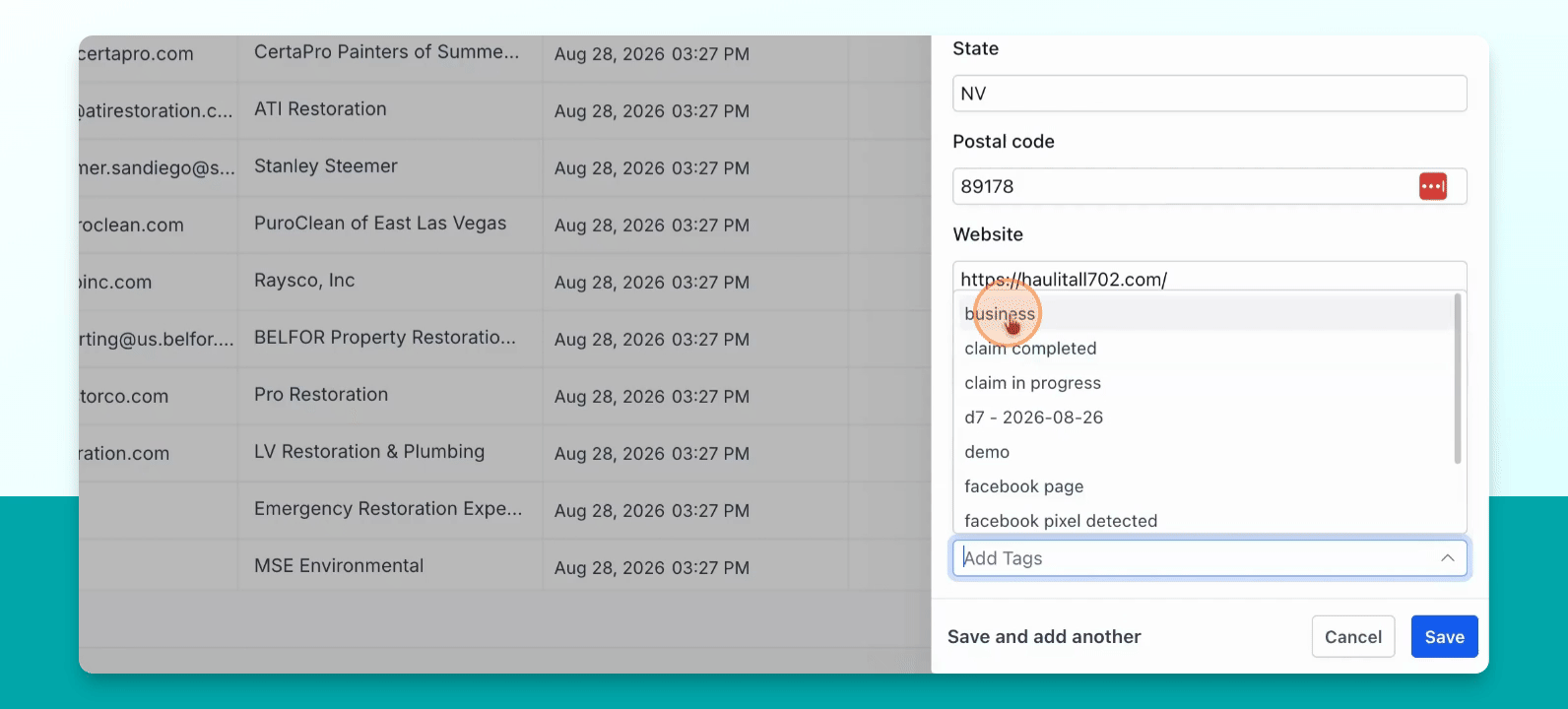Screen dimensions: 1568x709
Task: Click the 'oclean.com' email cell
Action: (131, 226)
